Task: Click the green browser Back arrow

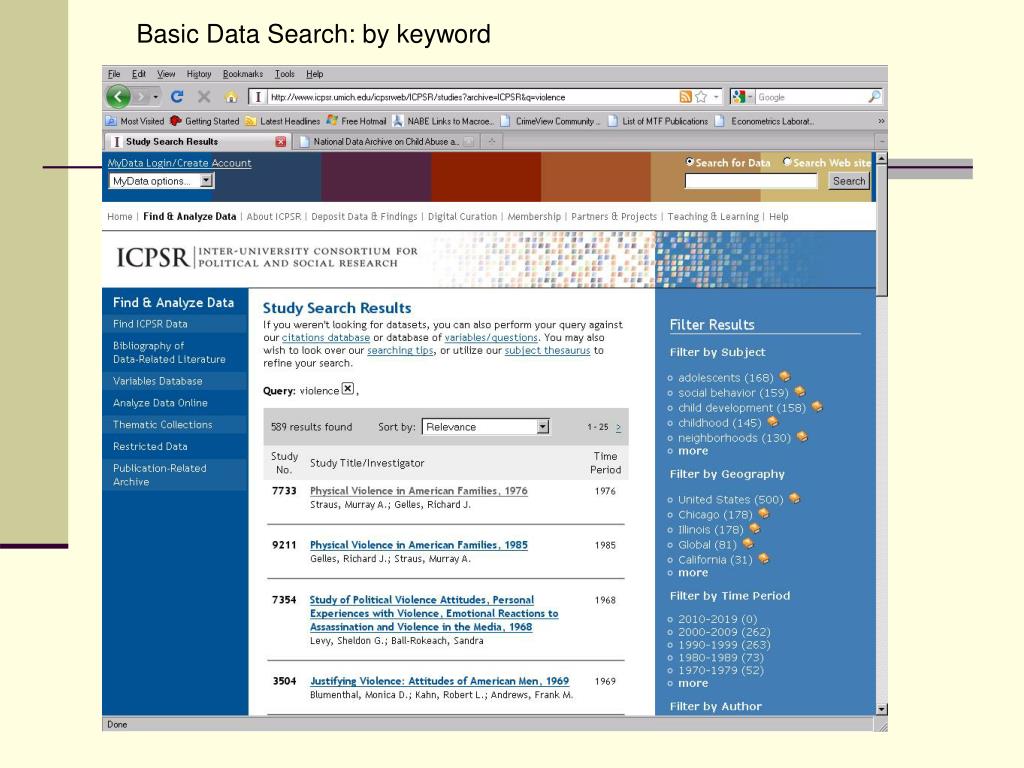Action: pos(118,97)
